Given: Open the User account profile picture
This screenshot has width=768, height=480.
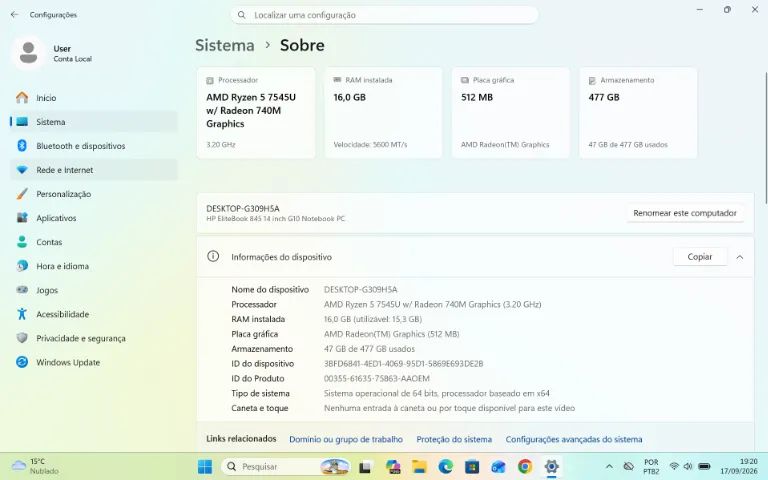Looking at the screenshot, I should pos(28,53).
